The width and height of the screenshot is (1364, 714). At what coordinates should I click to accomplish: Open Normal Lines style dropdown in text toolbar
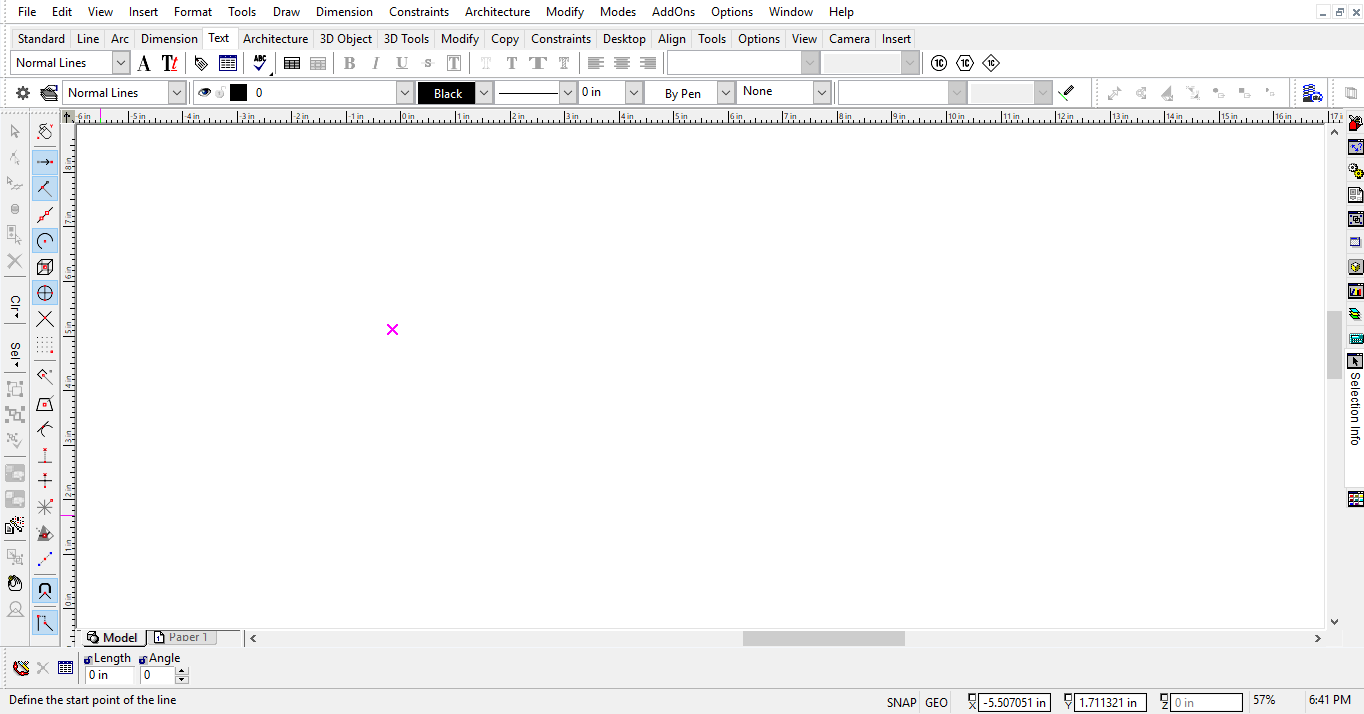tap(121, 63)
